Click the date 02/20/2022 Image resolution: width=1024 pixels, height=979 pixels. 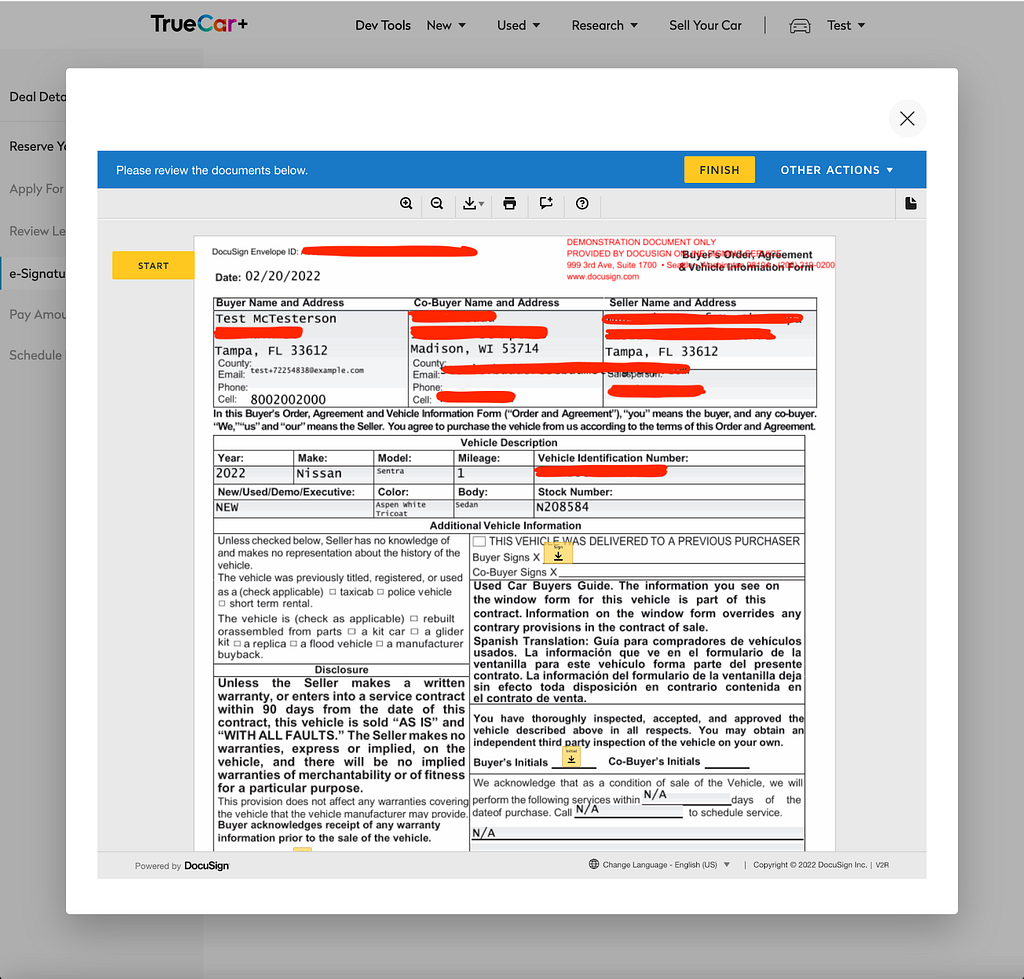coord(283,276)
